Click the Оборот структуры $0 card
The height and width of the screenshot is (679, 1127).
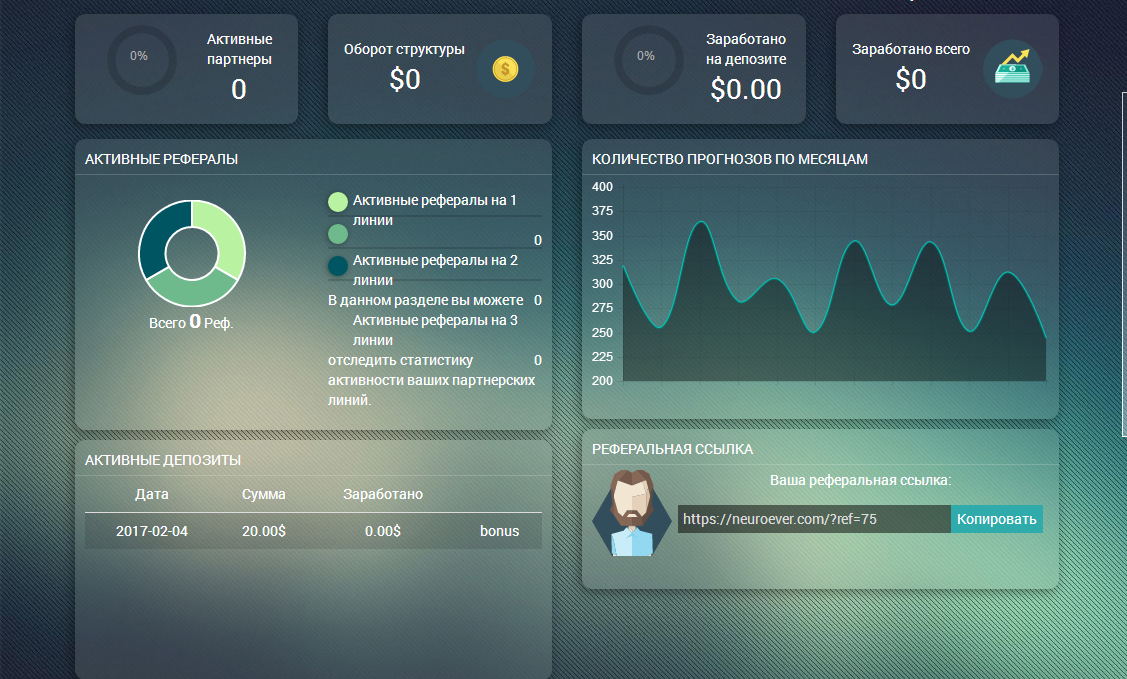pos(439,69)
